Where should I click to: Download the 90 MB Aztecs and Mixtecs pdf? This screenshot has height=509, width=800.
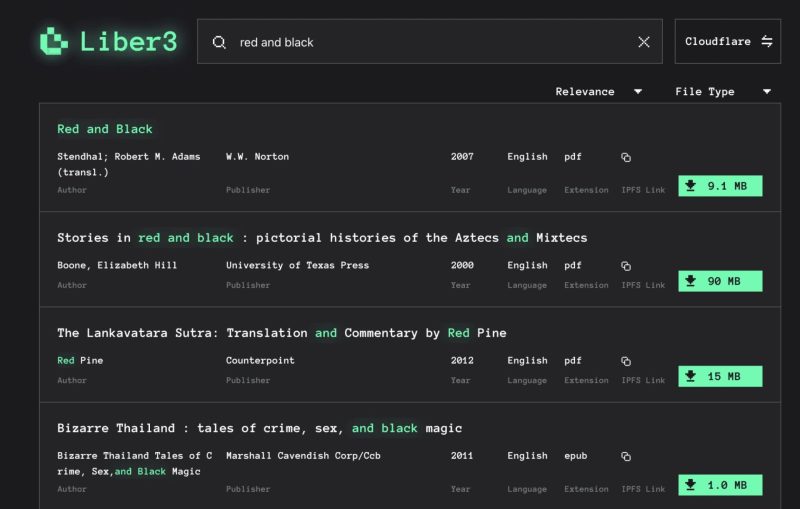tap(720, 281)
